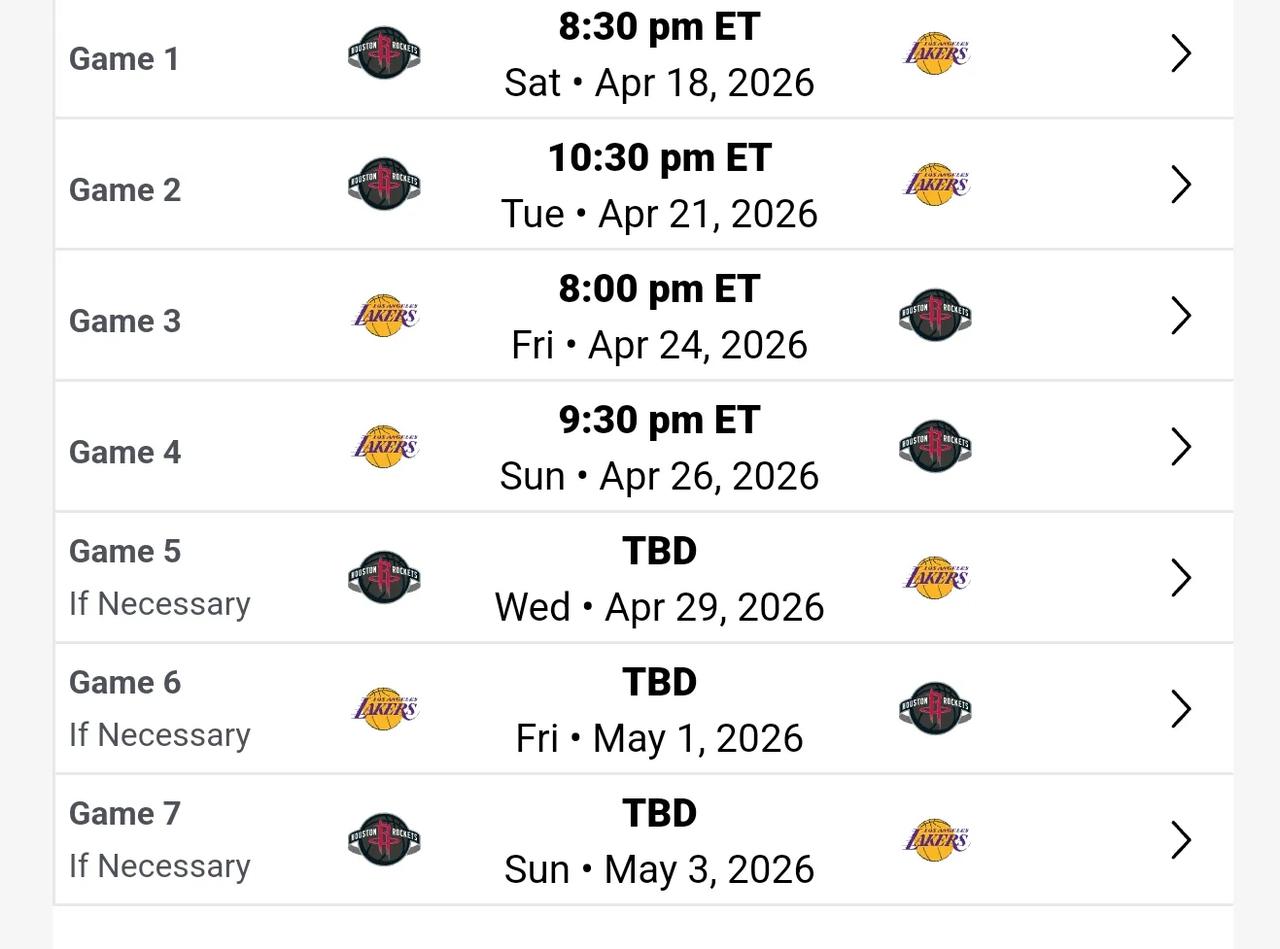Image resolution: width=1280 pixels, height=949 pixels.
Task: Click the Rockets logo in Game 5 row
Action: tap(384, 578)
